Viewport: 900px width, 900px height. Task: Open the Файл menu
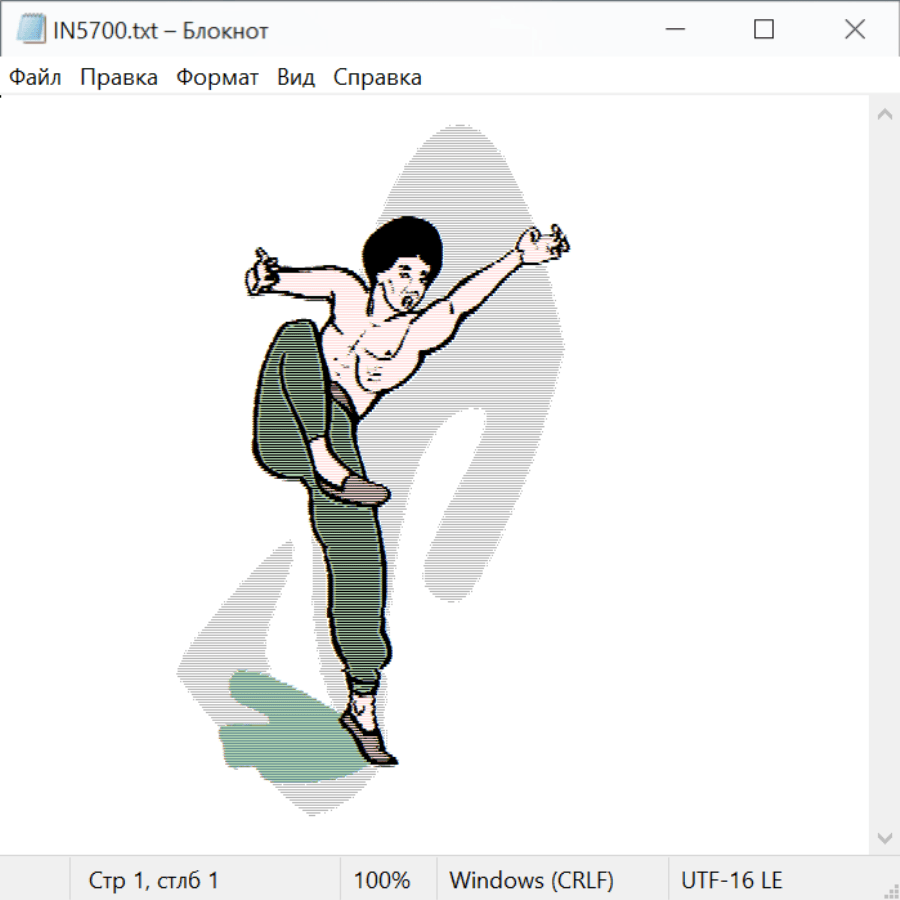click(x=35, y=78)
